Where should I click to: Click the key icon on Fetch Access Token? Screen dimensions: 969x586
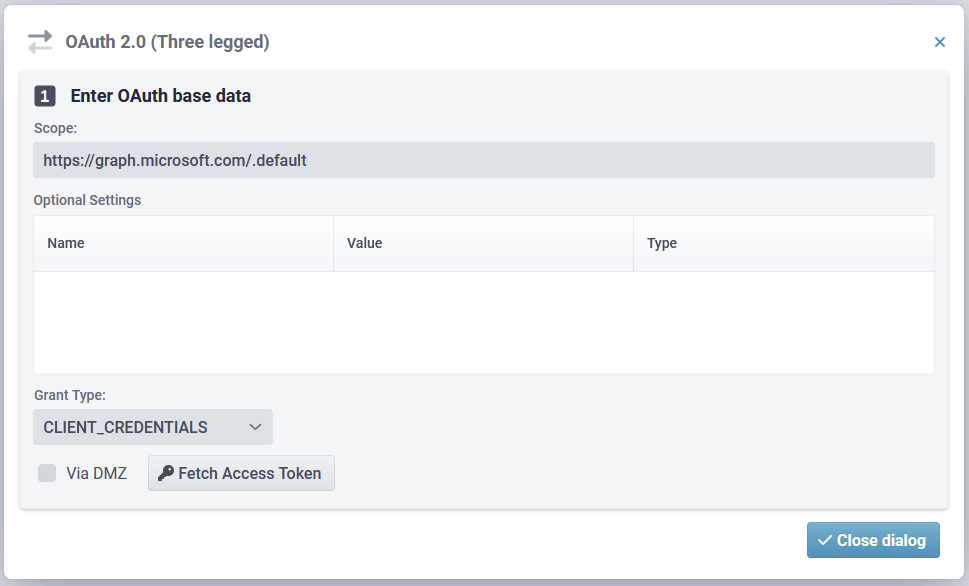pos(166,473)
